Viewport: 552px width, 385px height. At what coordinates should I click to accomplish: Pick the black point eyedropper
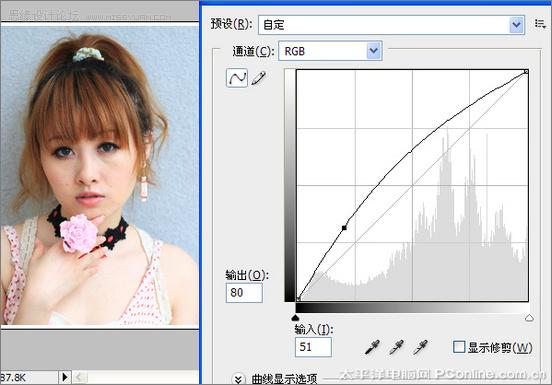(372, 347)
